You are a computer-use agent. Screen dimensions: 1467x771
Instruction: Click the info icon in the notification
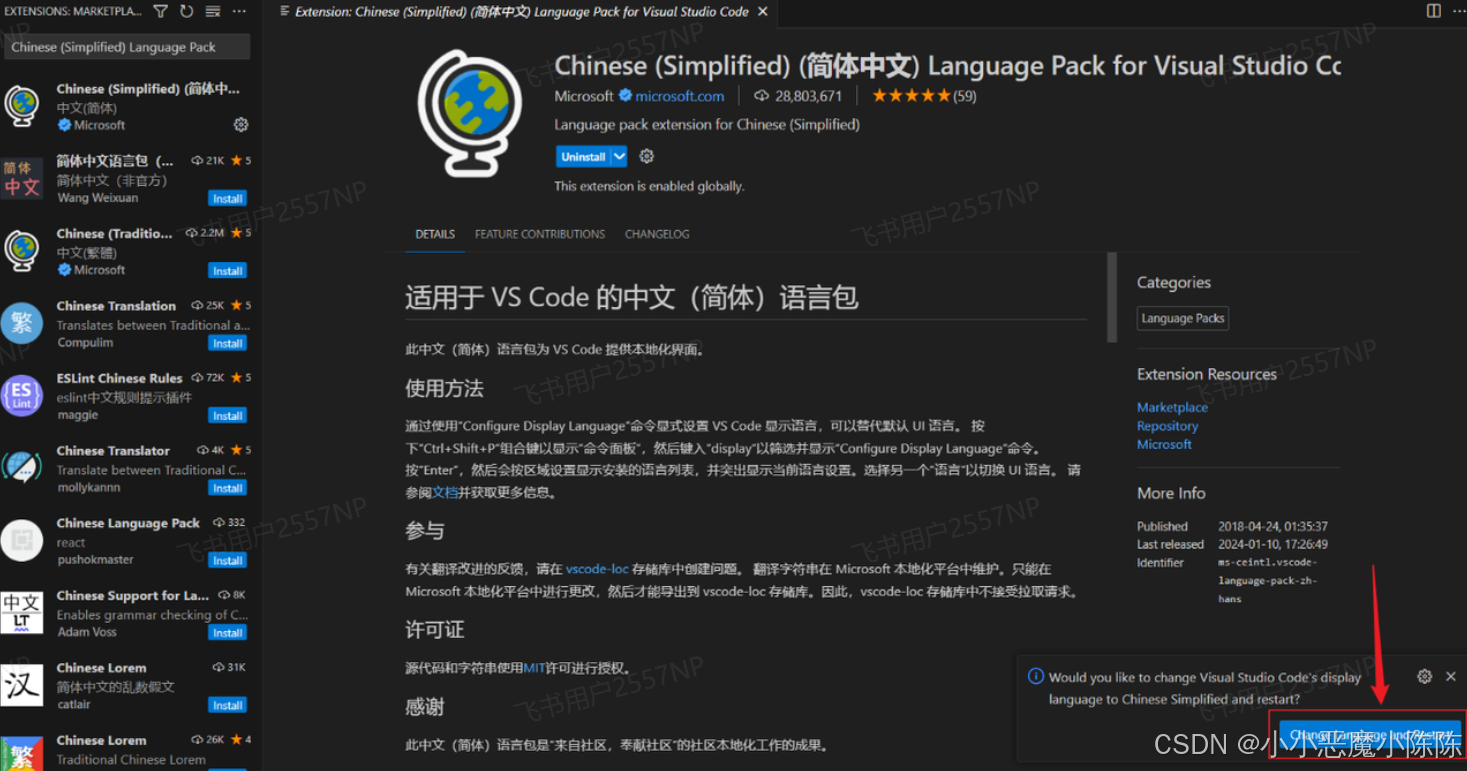tap(1036, 677)
